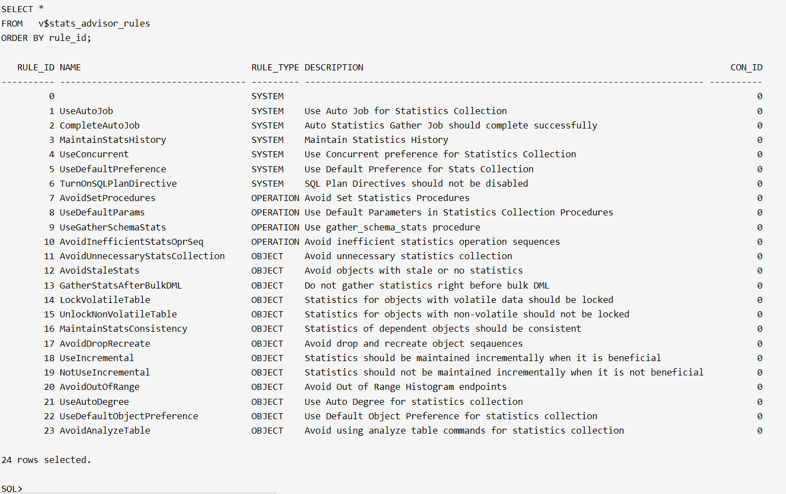Click the AvoidInefficientStatsOprSeq rule name
Viewport: 786px width, 494px height.
pyautogui.click(x=131, y=242)
